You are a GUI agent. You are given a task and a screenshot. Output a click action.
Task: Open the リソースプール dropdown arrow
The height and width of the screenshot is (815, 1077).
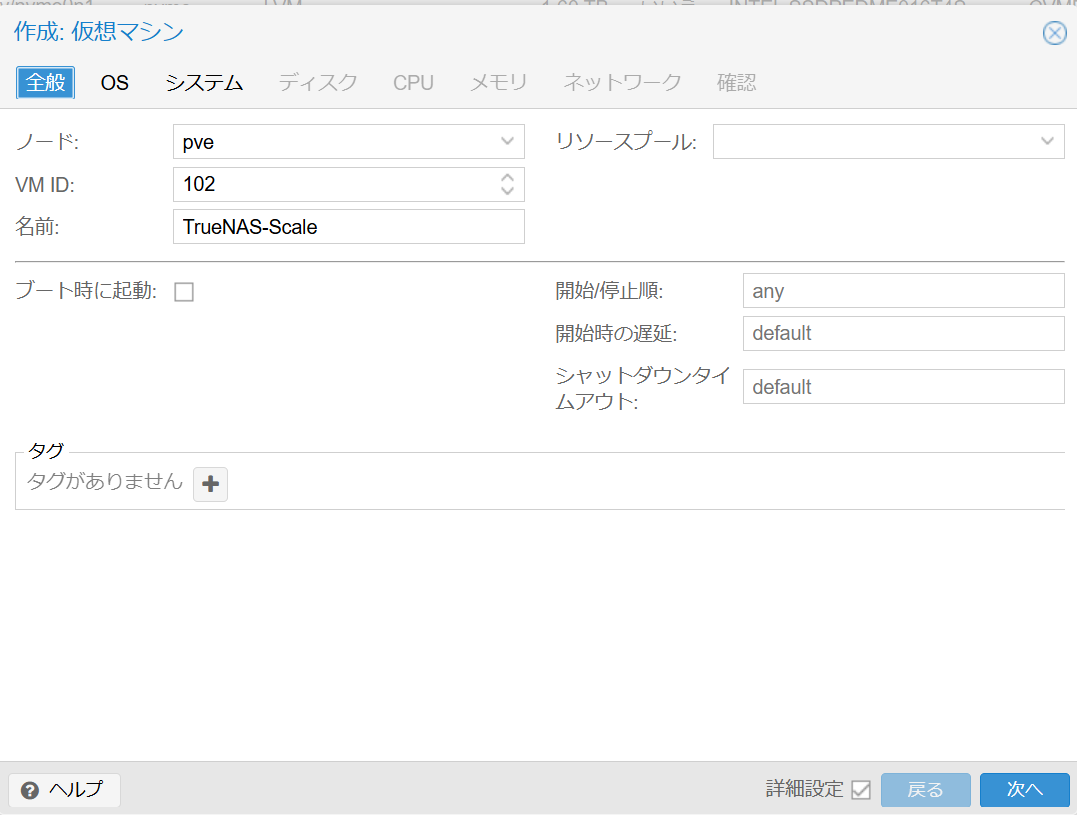[x=1047, y=141]
